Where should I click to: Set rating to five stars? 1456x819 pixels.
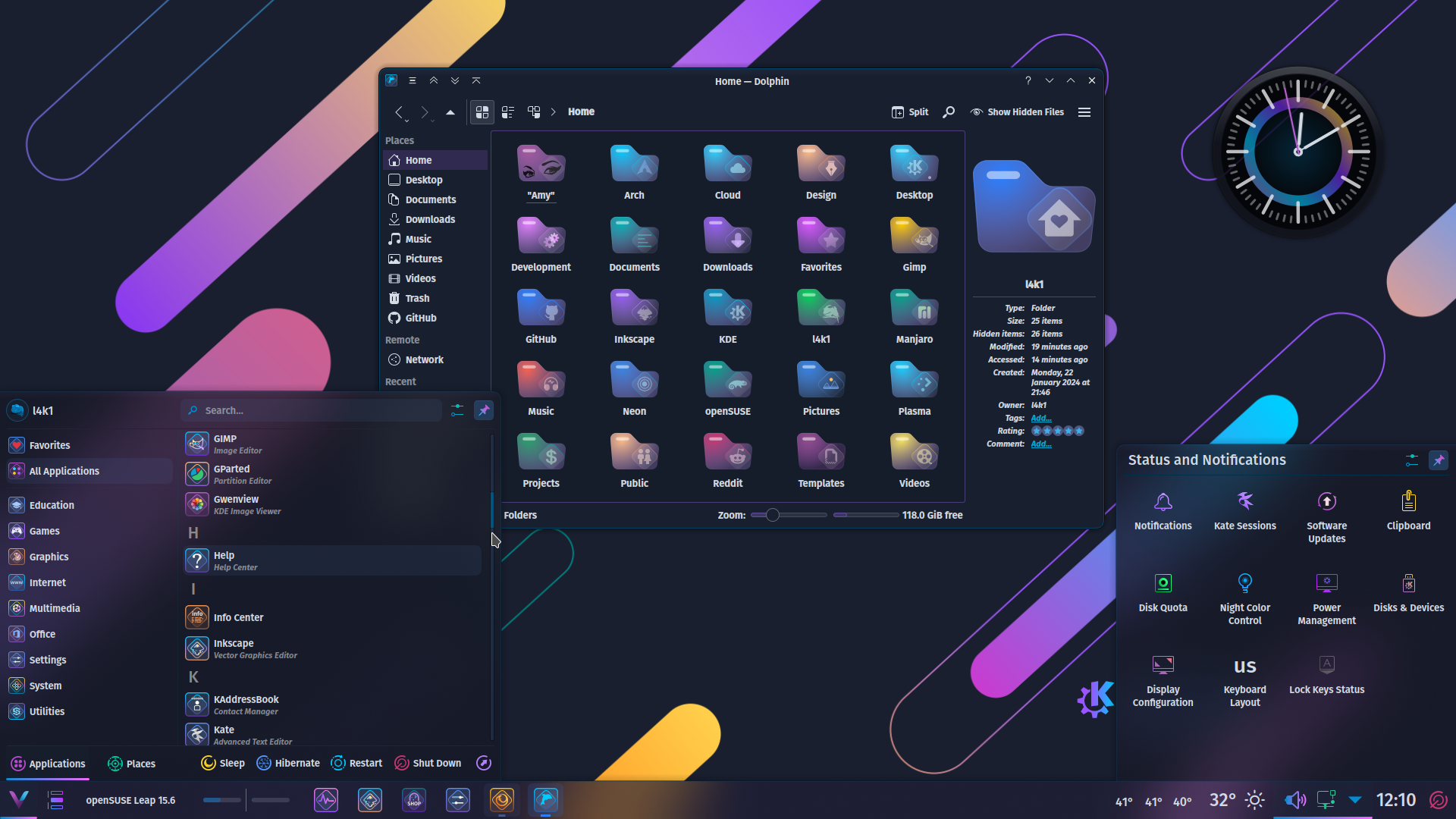click(1079, 431)
